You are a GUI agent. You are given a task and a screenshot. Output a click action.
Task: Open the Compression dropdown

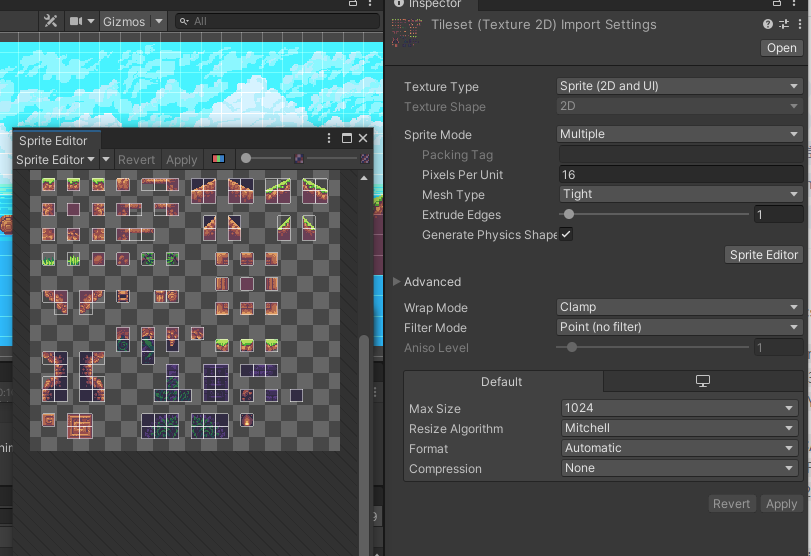click(x=679, y=468)
